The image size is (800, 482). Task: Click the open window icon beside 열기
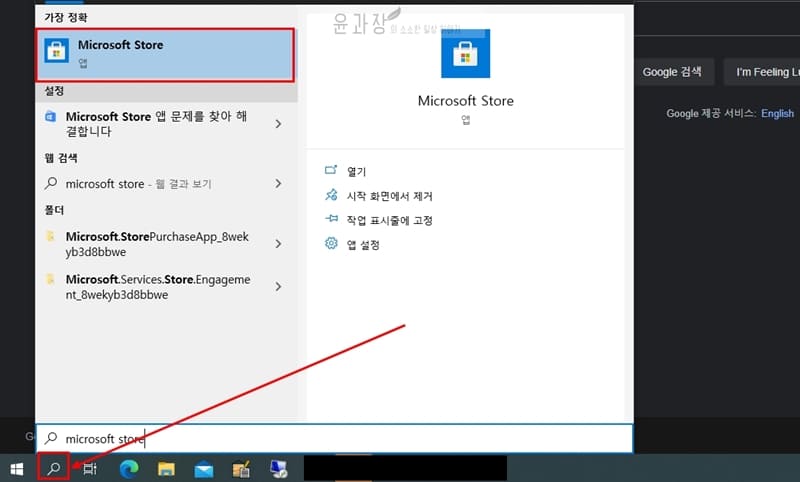331,170
